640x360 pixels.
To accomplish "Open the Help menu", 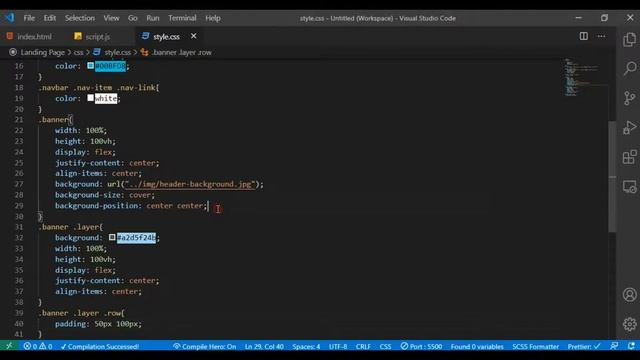I will tap(213, 18).
